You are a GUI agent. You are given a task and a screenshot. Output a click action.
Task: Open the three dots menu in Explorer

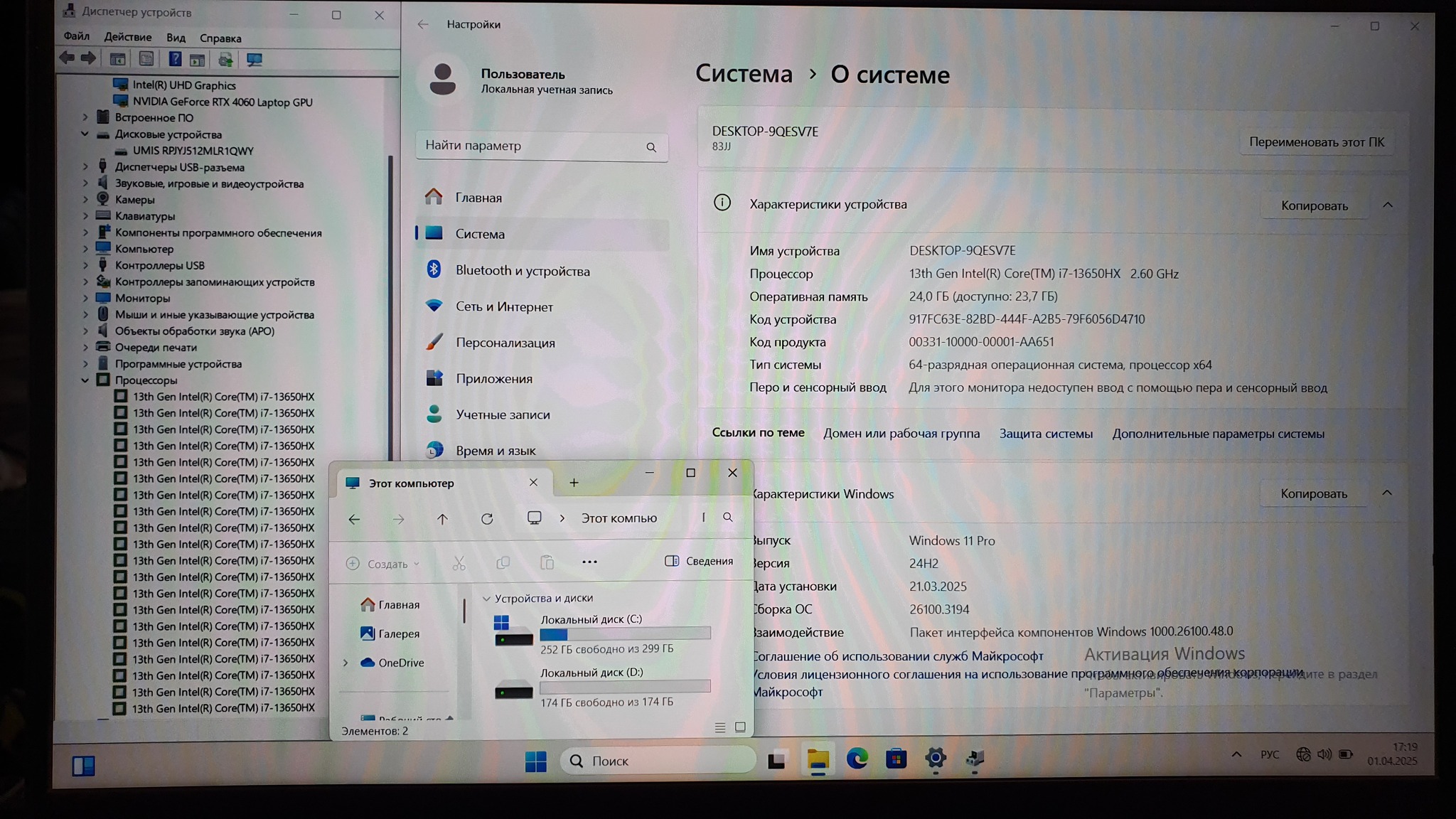[589, 562]
